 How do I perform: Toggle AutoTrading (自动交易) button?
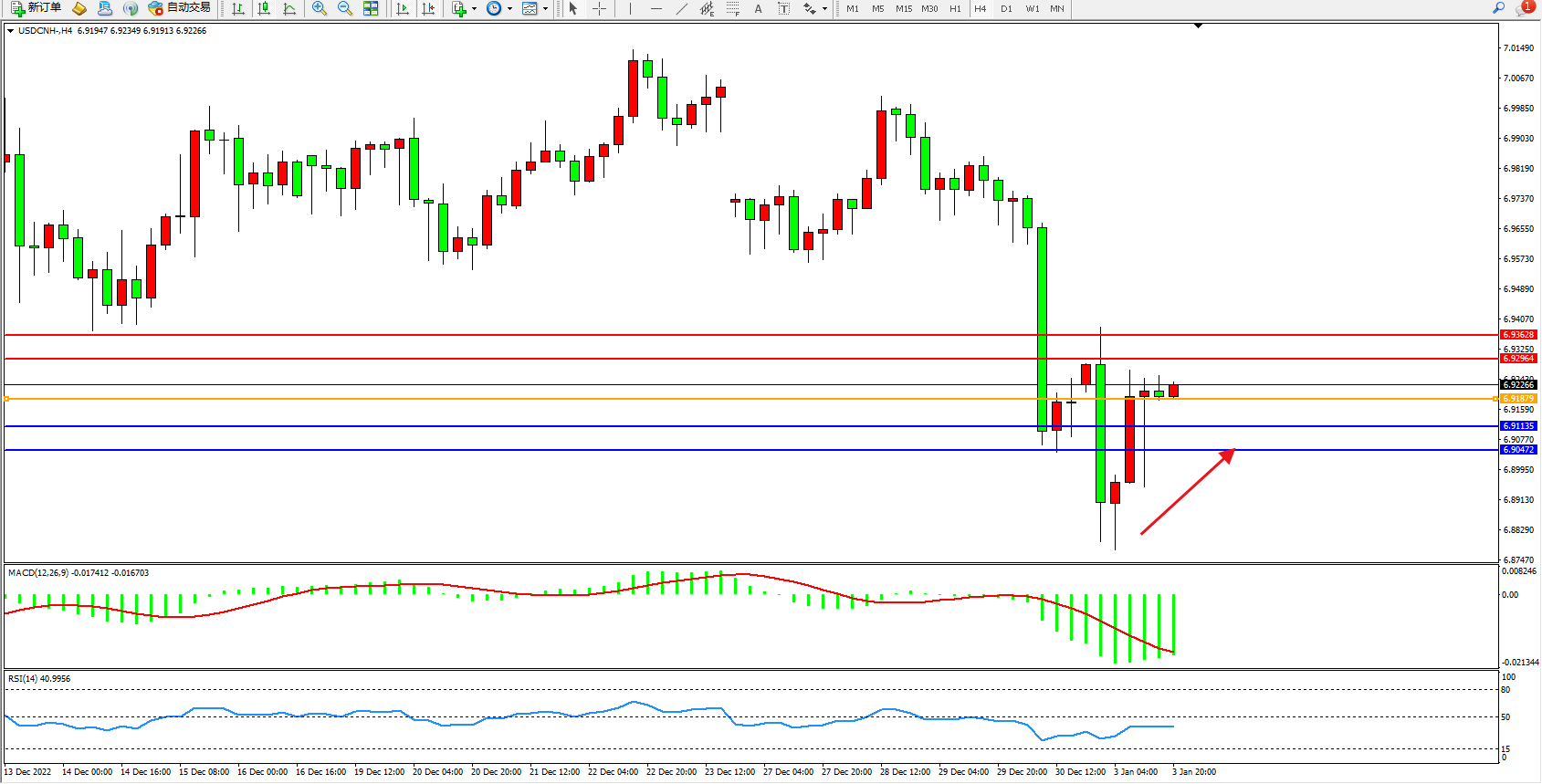tap(180, 8)
